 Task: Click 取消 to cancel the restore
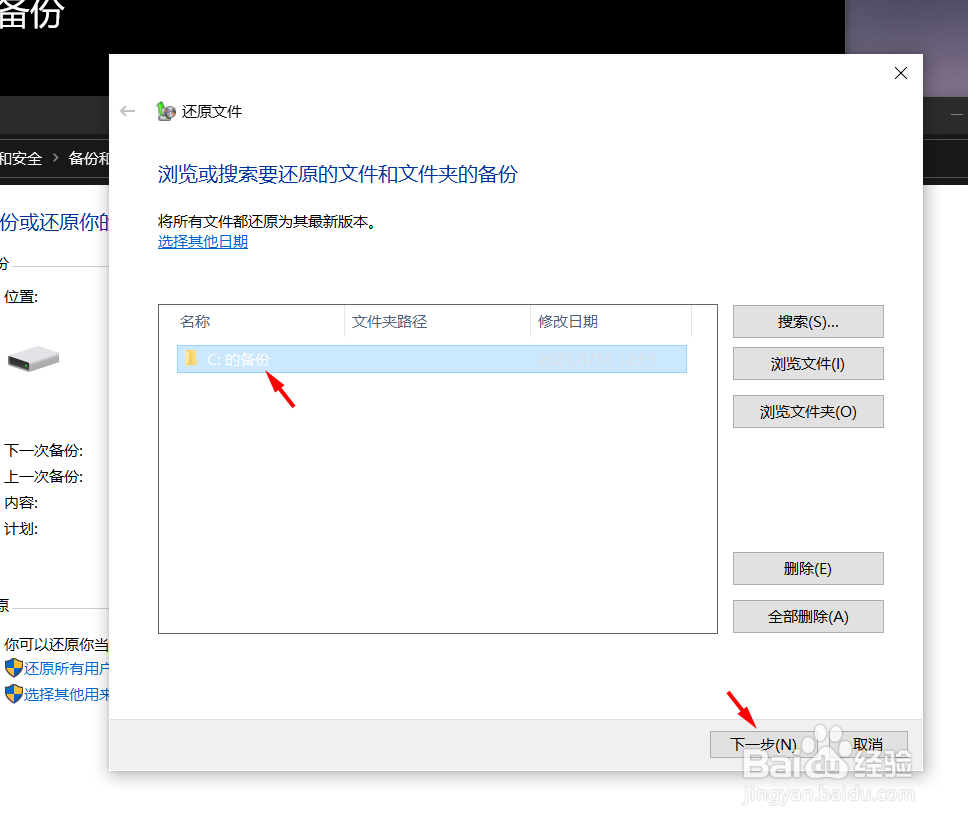(x=868, y=744)
